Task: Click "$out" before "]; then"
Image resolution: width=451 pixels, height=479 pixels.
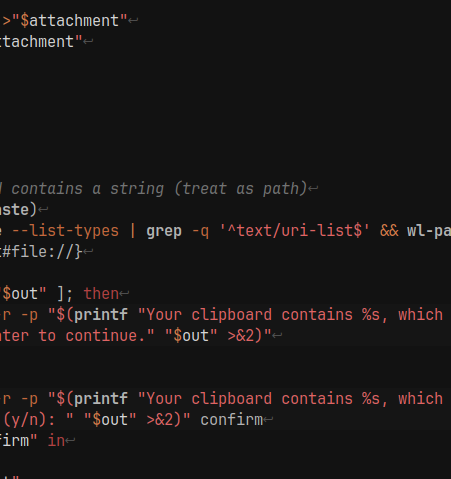Action: coord(23,294)
